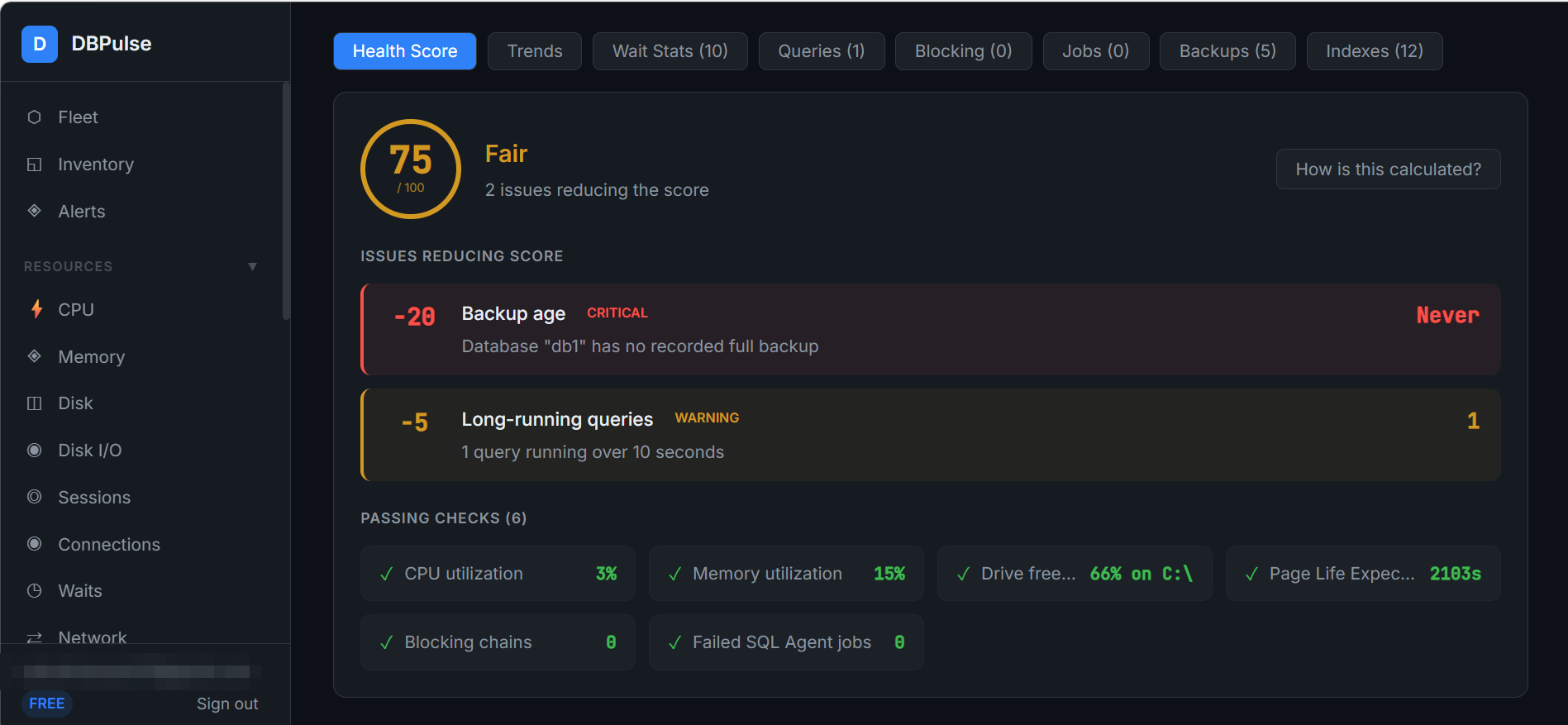The image size is (1568, 725).
Task: Click the Disk I/O sidebar icon
Action: click(34, 451)
